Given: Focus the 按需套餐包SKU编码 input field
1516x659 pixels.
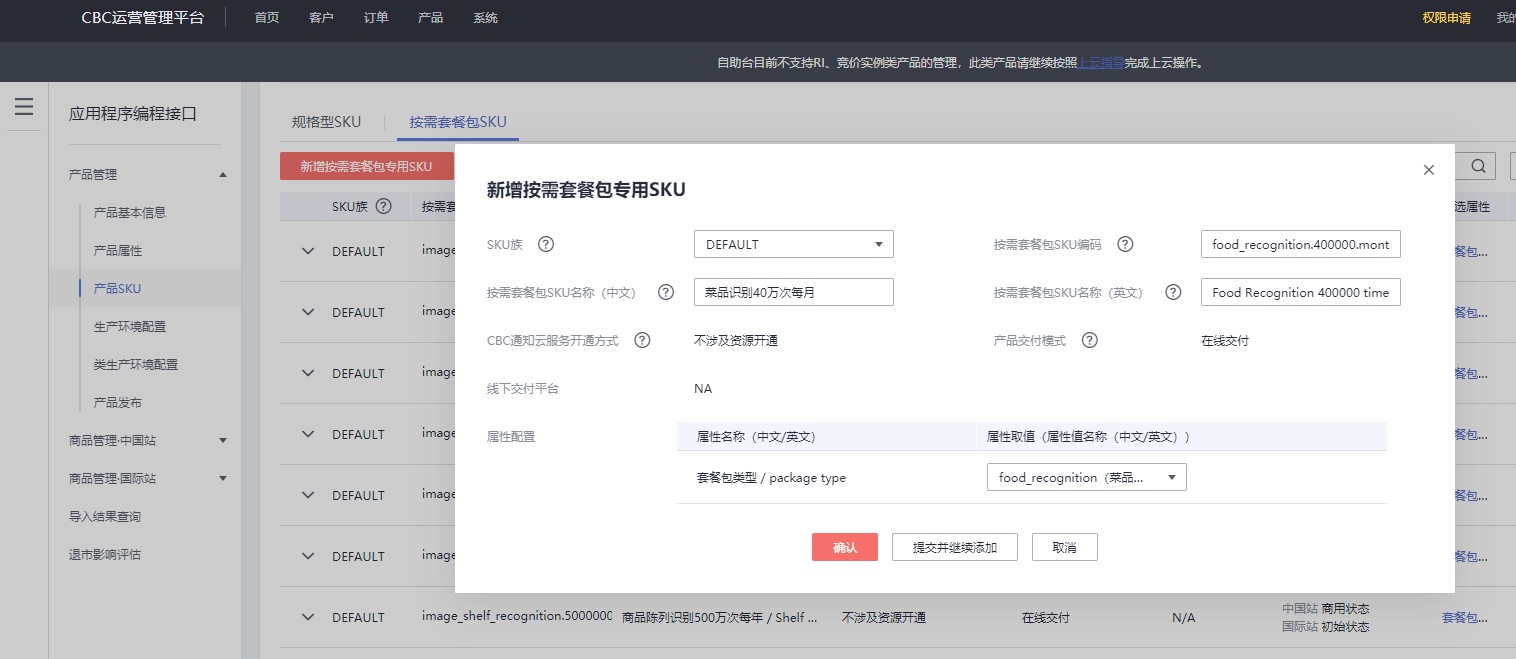Looking at the screenshot, I should (1301, 244).
